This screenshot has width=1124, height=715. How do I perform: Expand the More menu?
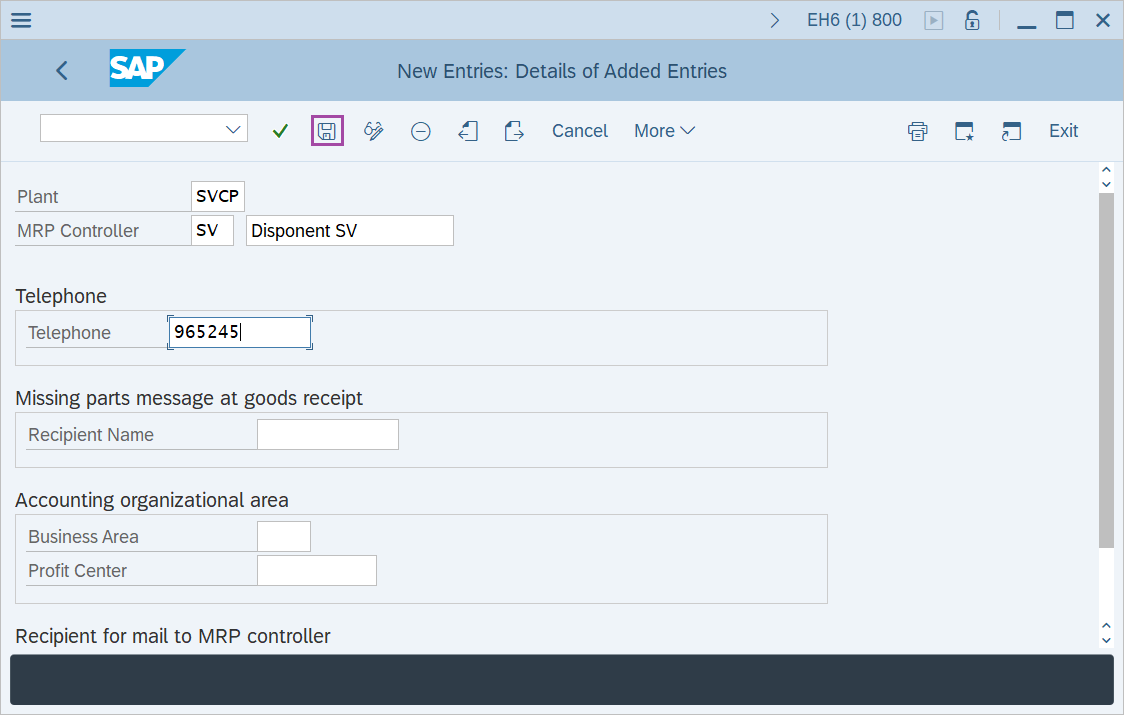tap(663, 130)
